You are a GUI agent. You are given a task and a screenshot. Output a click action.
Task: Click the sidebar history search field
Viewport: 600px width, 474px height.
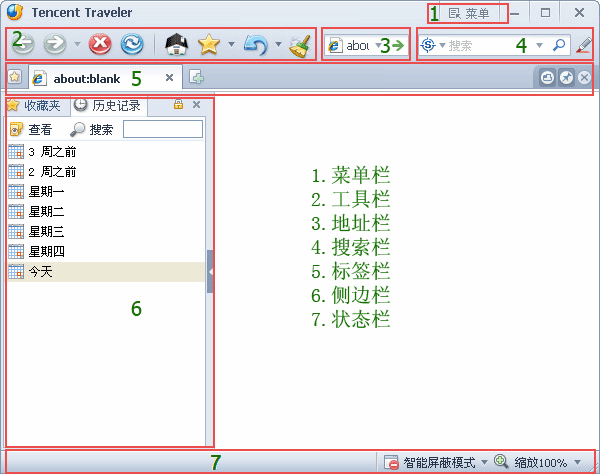point(163,129)
